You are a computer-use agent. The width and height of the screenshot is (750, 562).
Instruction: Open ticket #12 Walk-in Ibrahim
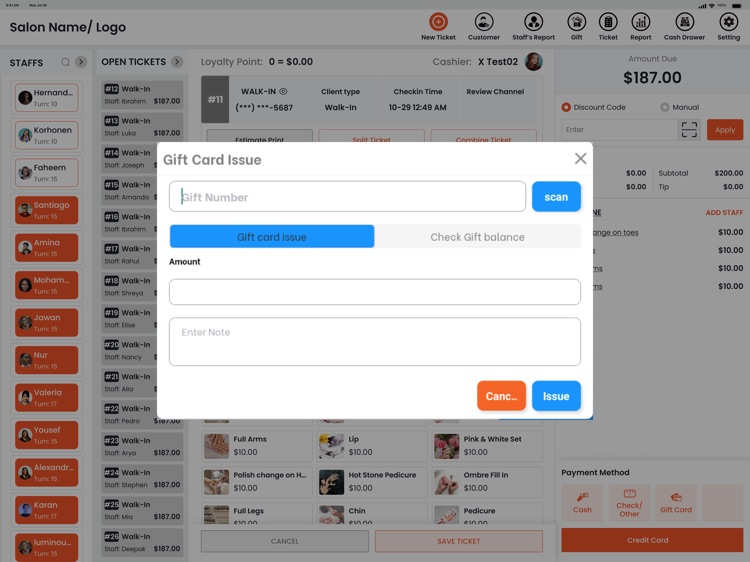tap(142, 95)
